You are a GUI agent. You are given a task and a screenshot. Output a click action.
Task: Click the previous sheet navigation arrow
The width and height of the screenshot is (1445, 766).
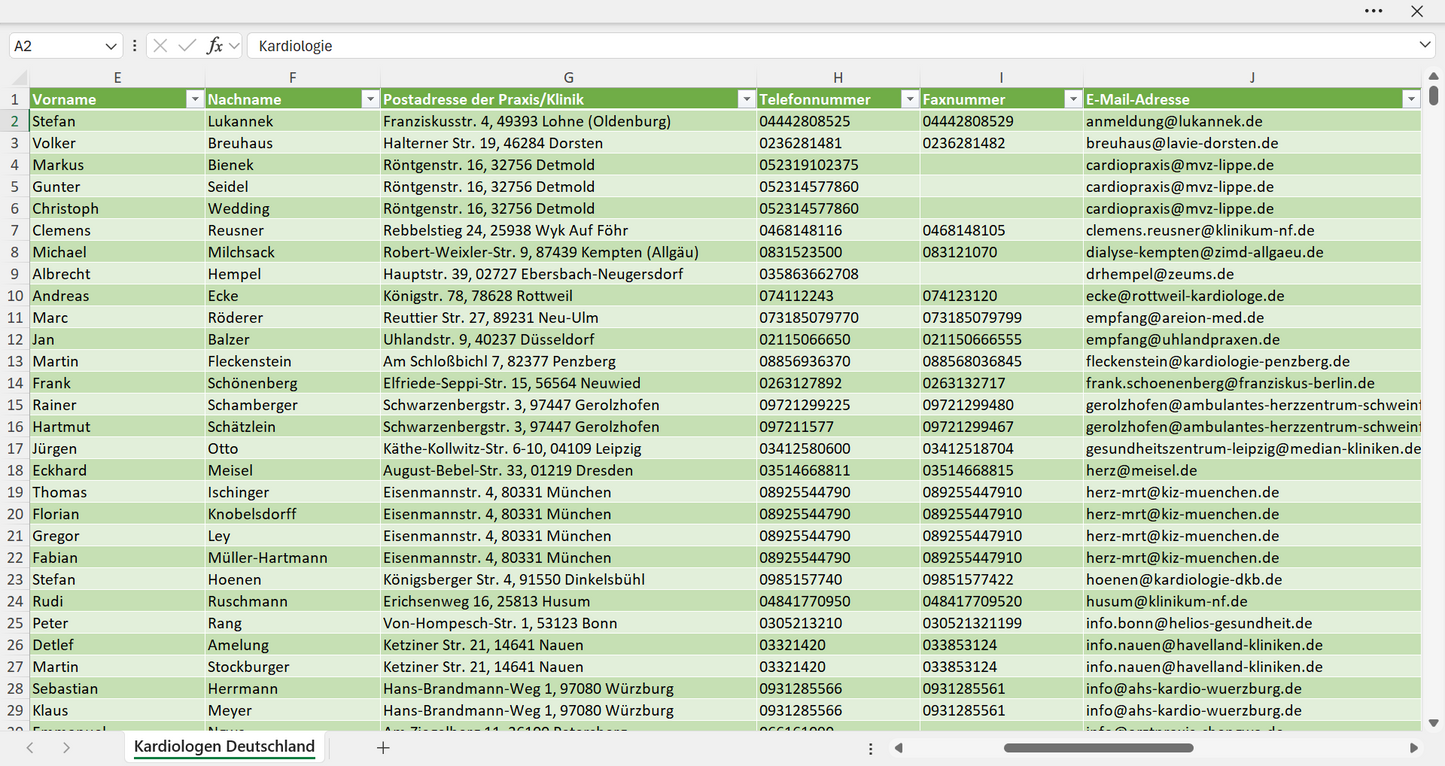pos(30,747)
